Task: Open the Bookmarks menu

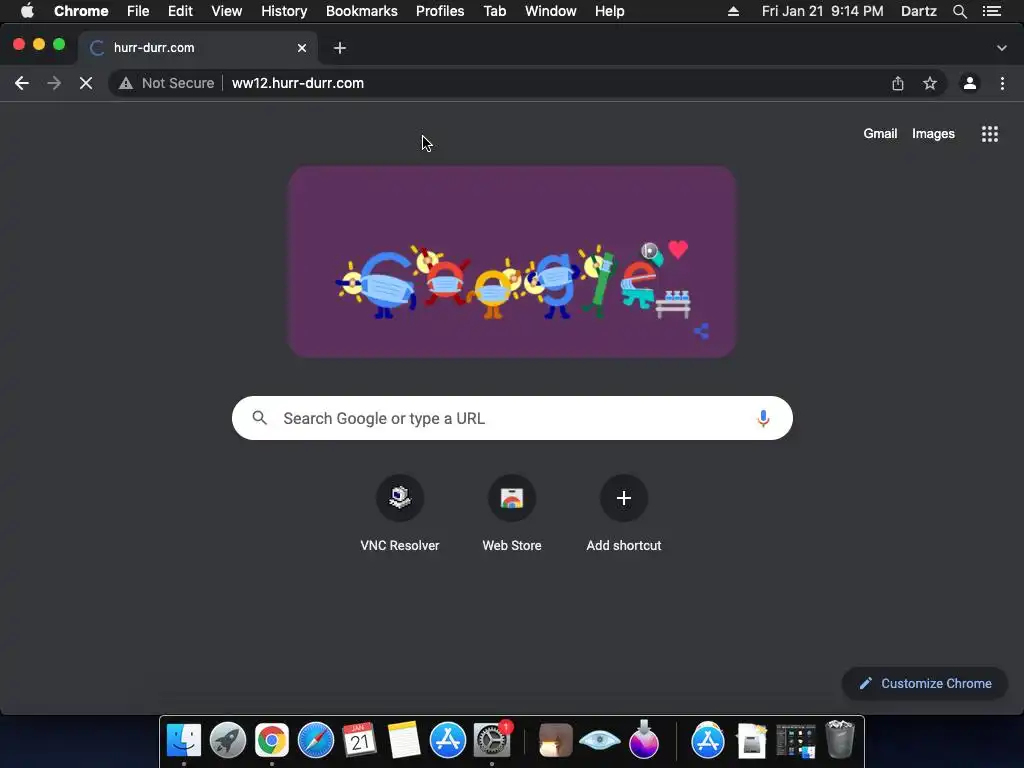Action: pos(362,11)
